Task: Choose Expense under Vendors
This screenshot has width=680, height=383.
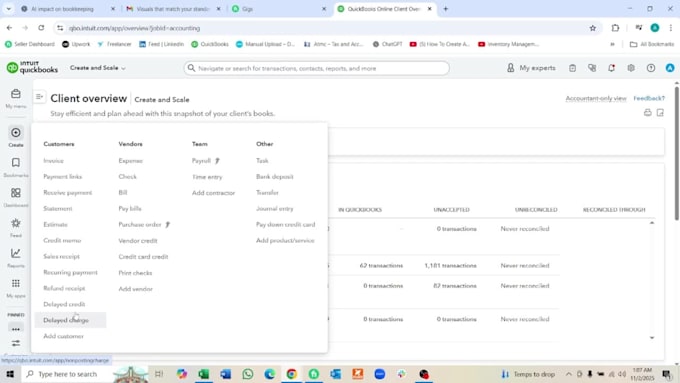Action: (131, 161)
